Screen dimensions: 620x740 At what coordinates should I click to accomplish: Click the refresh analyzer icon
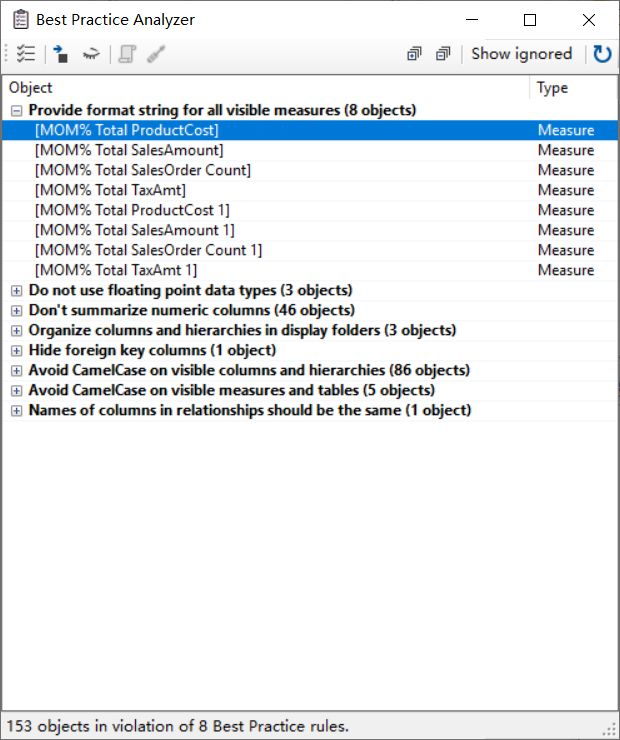click(602, 54)
